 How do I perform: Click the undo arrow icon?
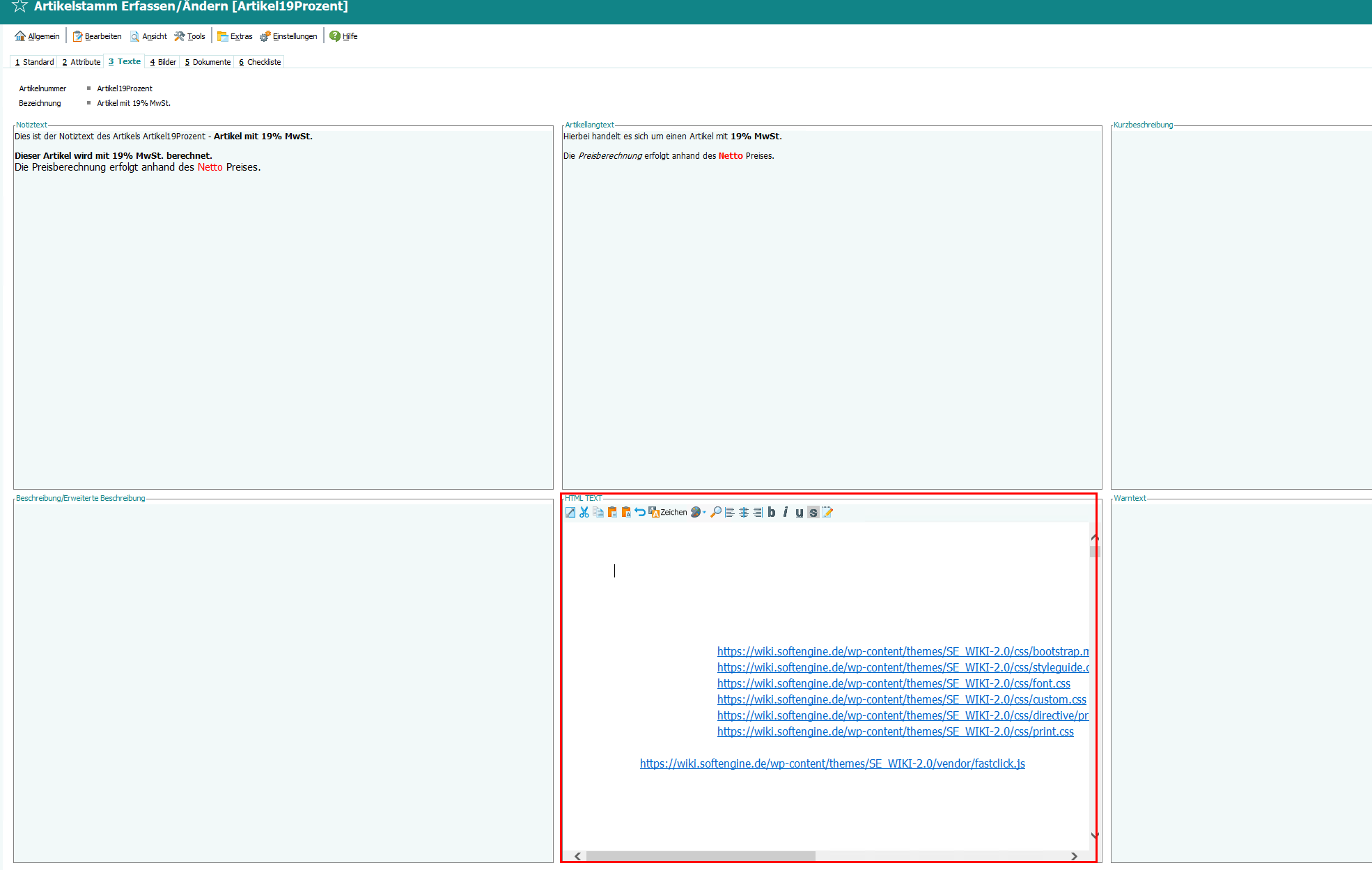click(640, 512)
